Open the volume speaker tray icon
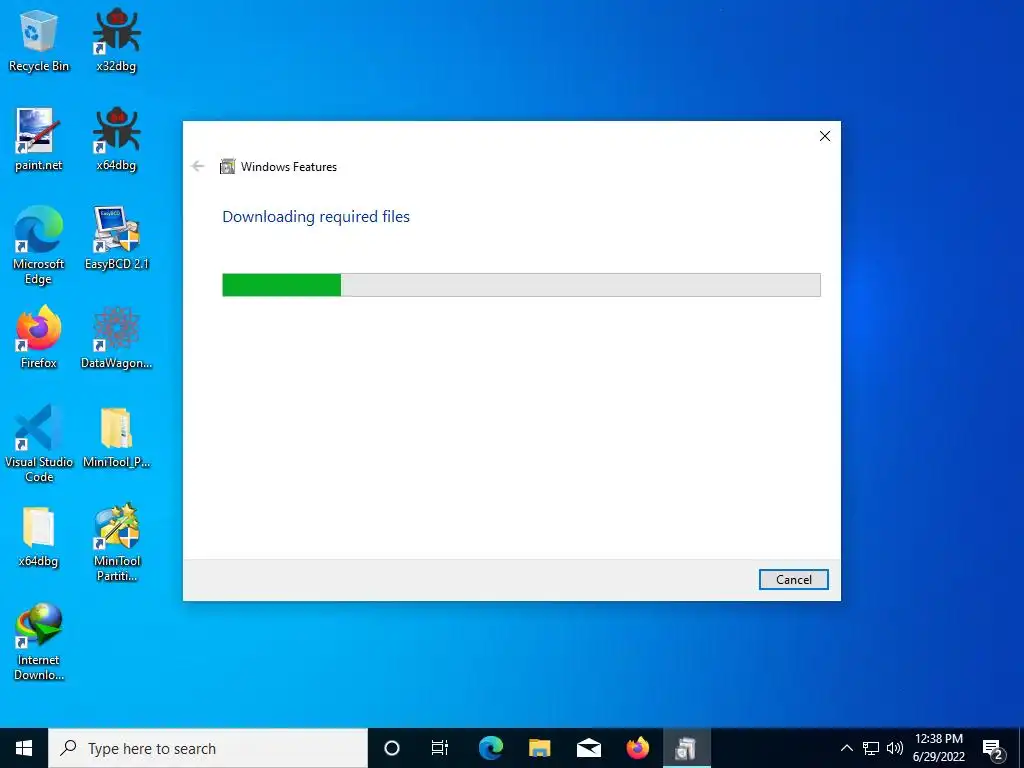The width and height of the screenshot is (1024, 768). [895, 748]
